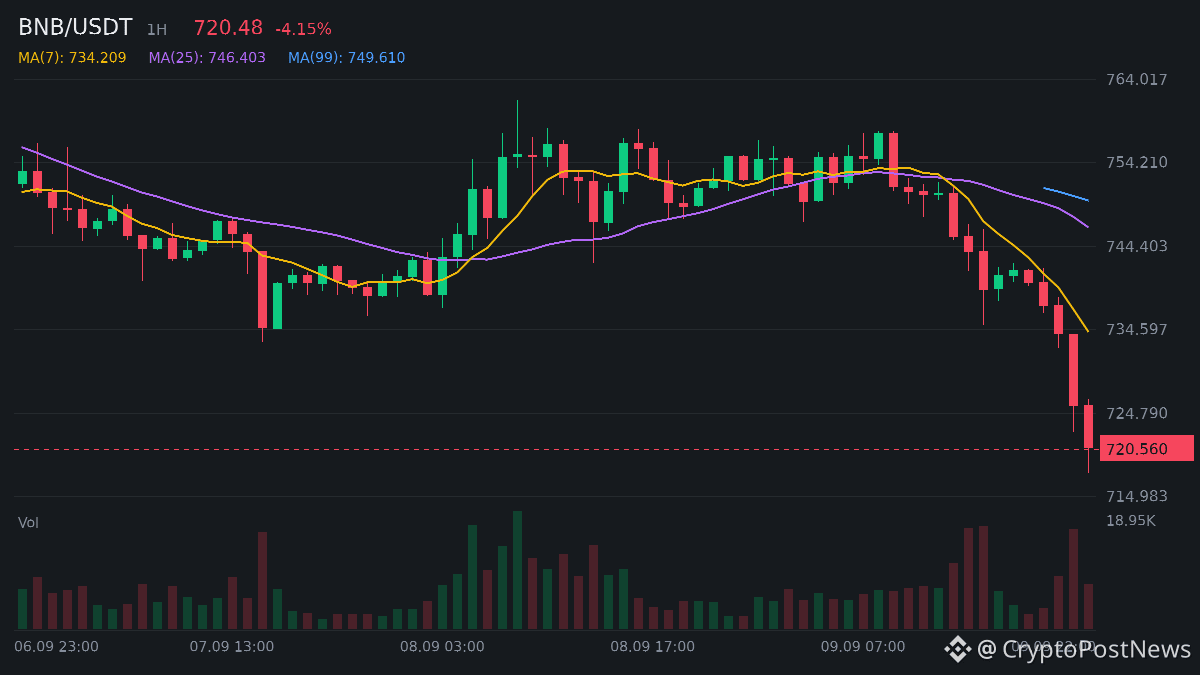This screenshot has width=1200, height=675.
Task: Select the BNB/USDT pair title
Action: [75, 28]
